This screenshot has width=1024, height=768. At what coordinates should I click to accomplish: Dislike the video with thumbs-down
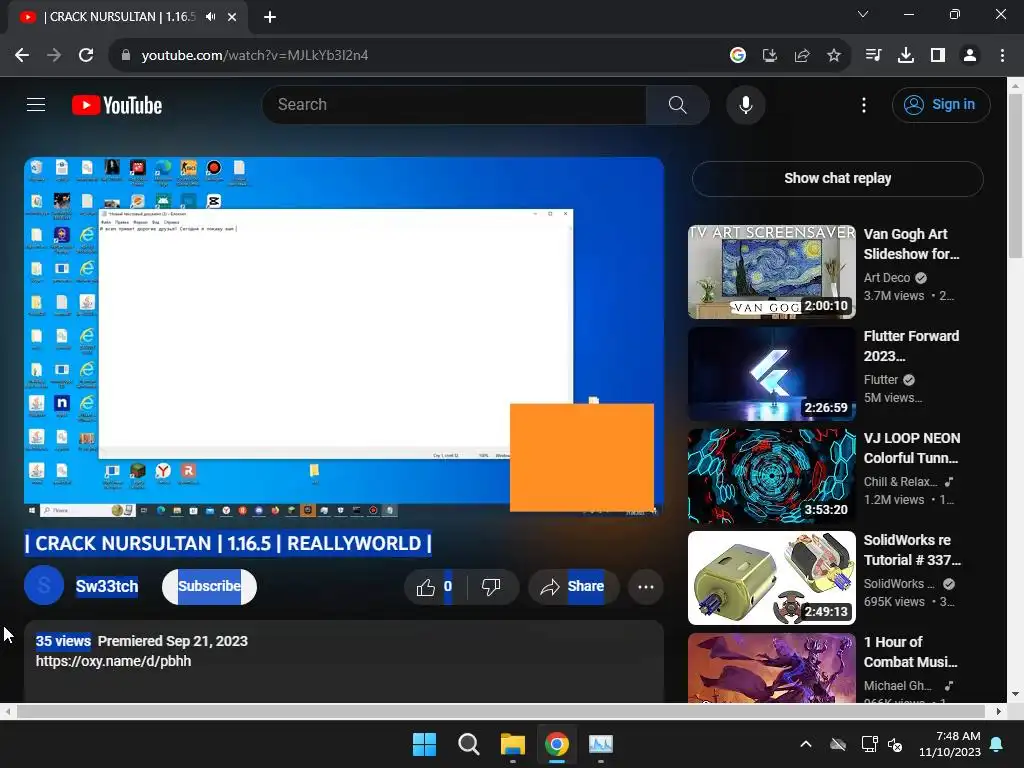point(491,587)
